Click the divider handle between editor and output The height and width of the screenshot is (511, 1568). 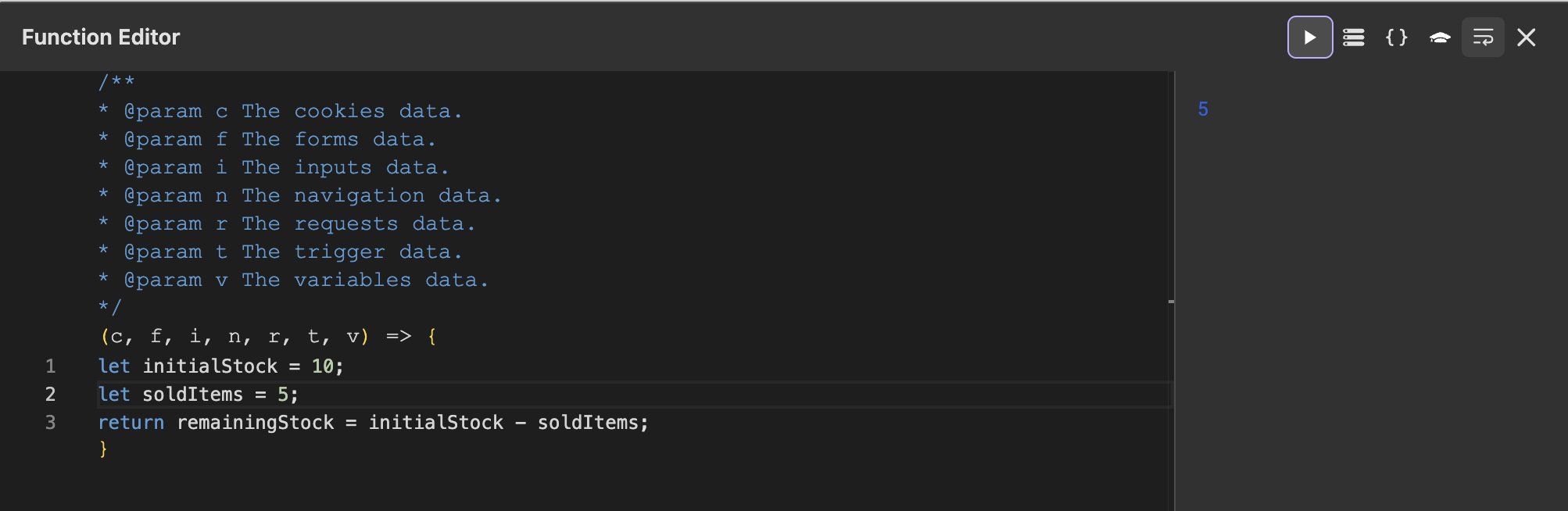[x=1172, y=301]
